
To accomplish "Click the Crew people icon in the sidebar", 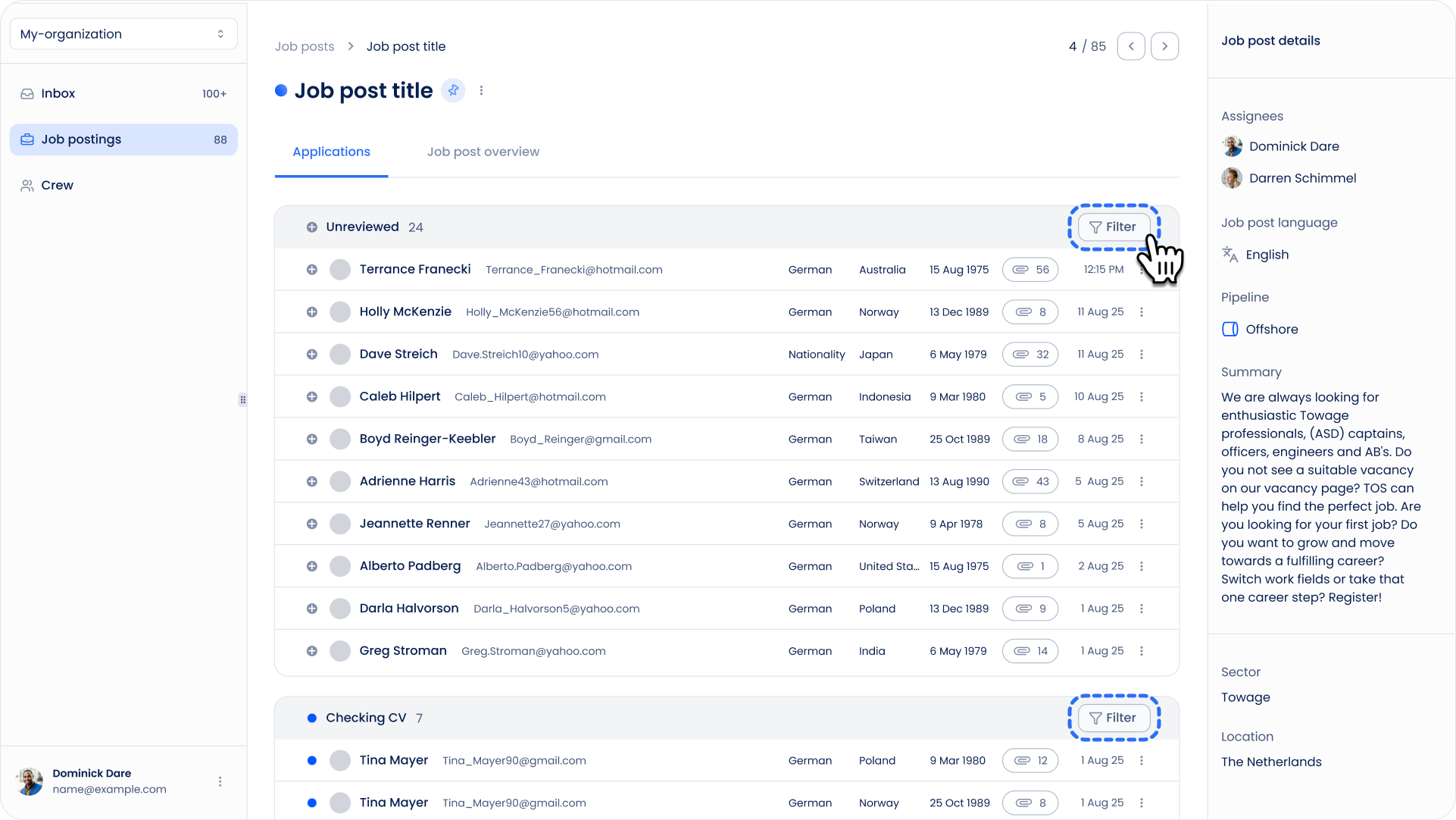I will coord(27,185).
